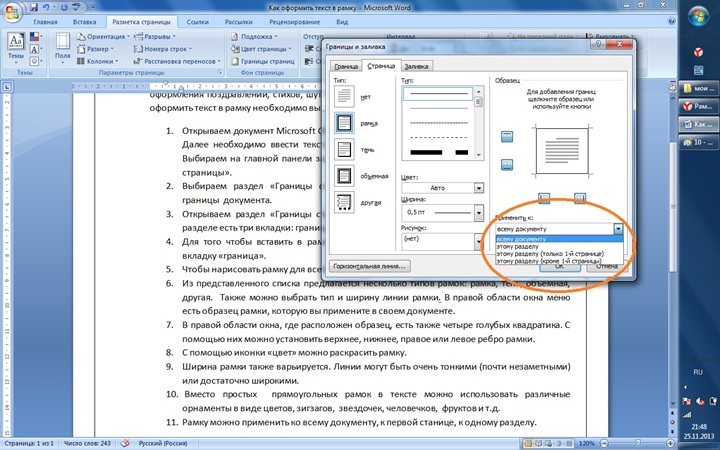Open Номера строк line numbers menu
720x450 pixels.
[163, 49]
